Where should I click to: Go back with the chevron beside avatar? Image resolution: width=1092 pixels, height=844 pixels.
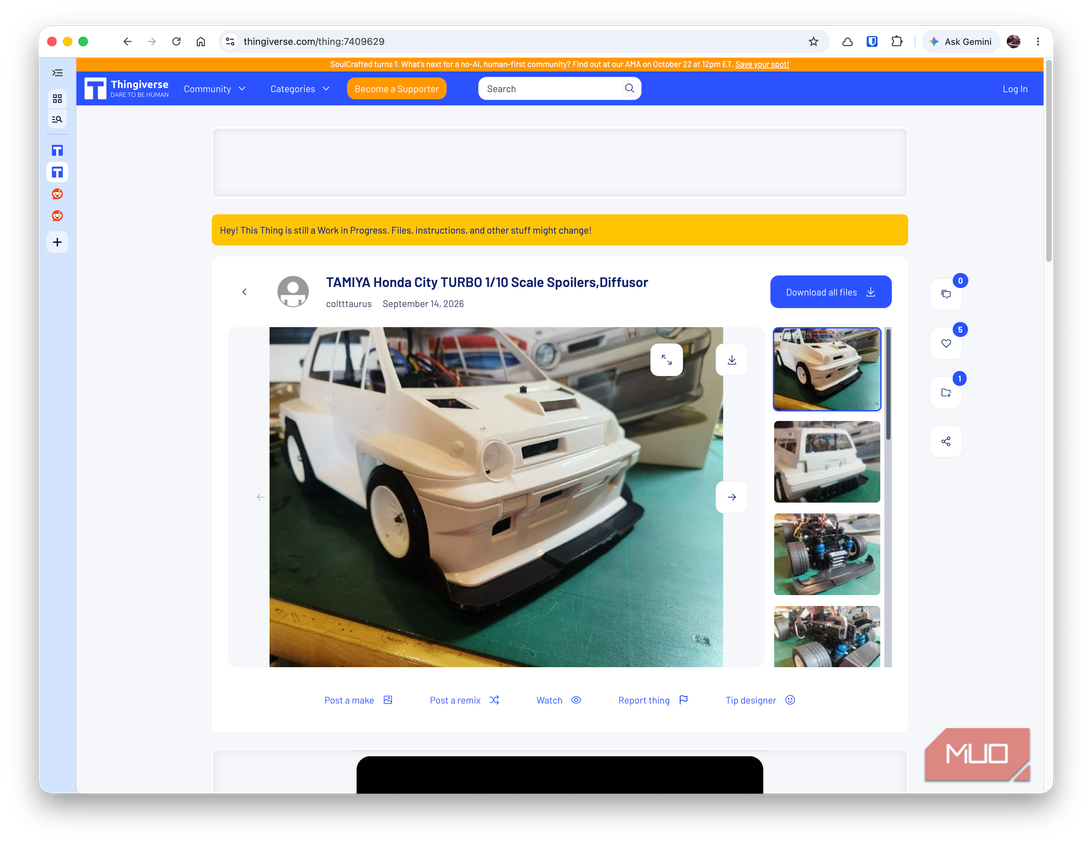244,292
